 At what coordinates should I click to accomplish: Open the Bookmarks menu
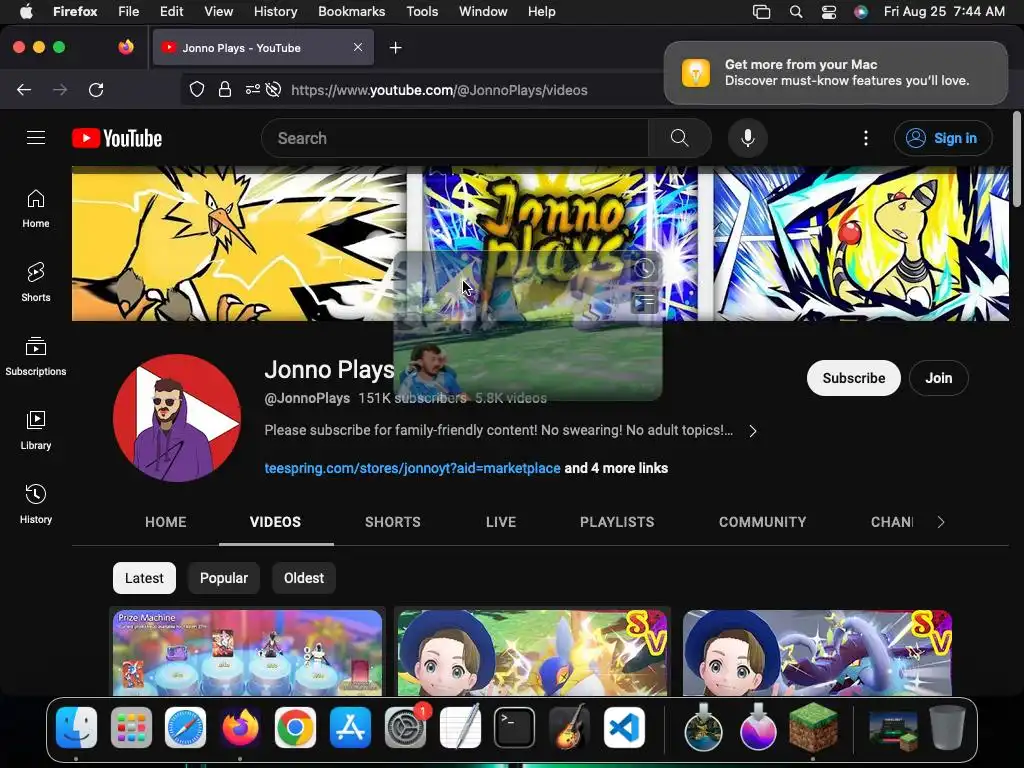click(351, 12)
